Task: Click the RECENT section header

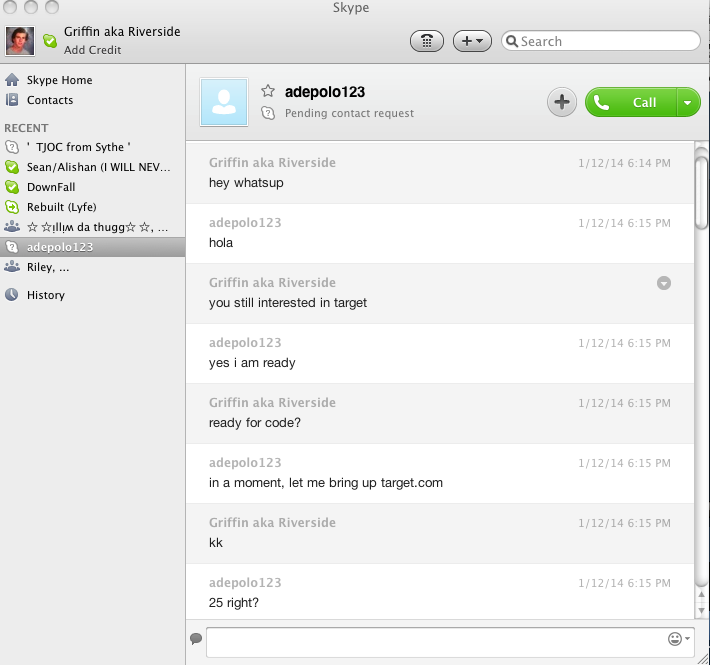Action: [x=26, y=128]
